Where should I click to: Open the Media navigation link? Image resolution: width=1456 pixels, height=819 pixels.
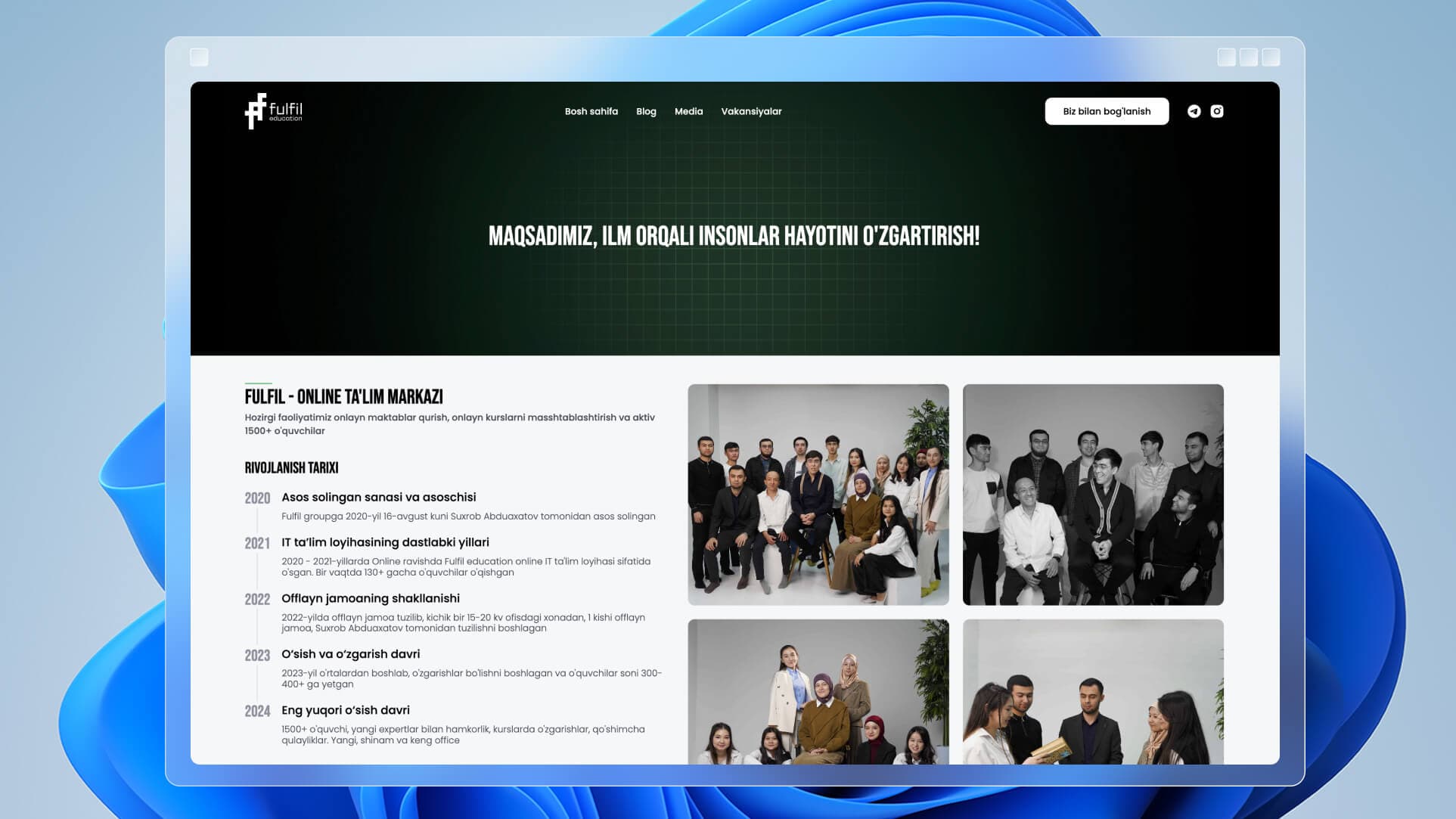[x=688, y=111]
